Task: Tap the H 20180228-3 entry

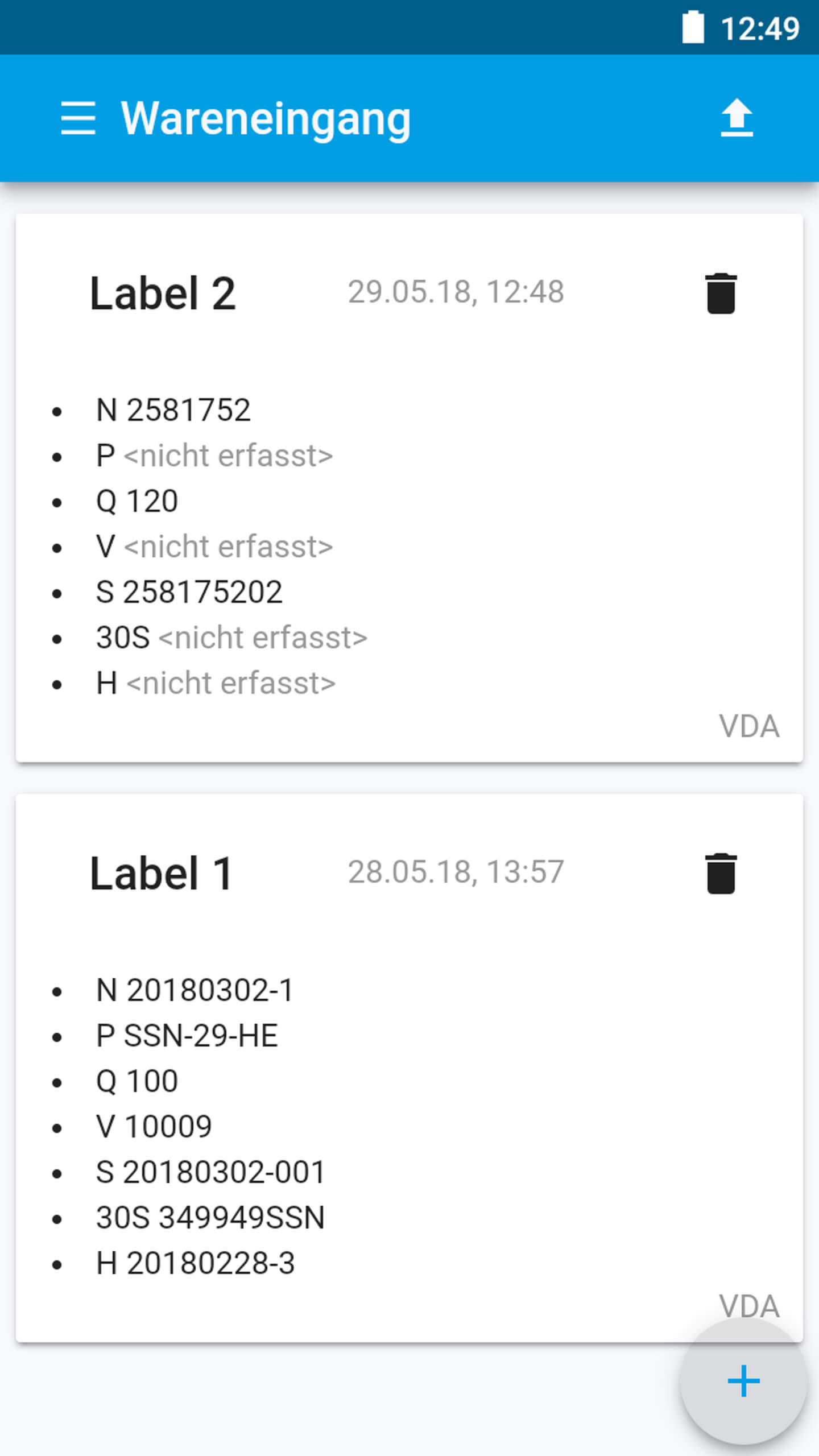Action: point(196,1263)
